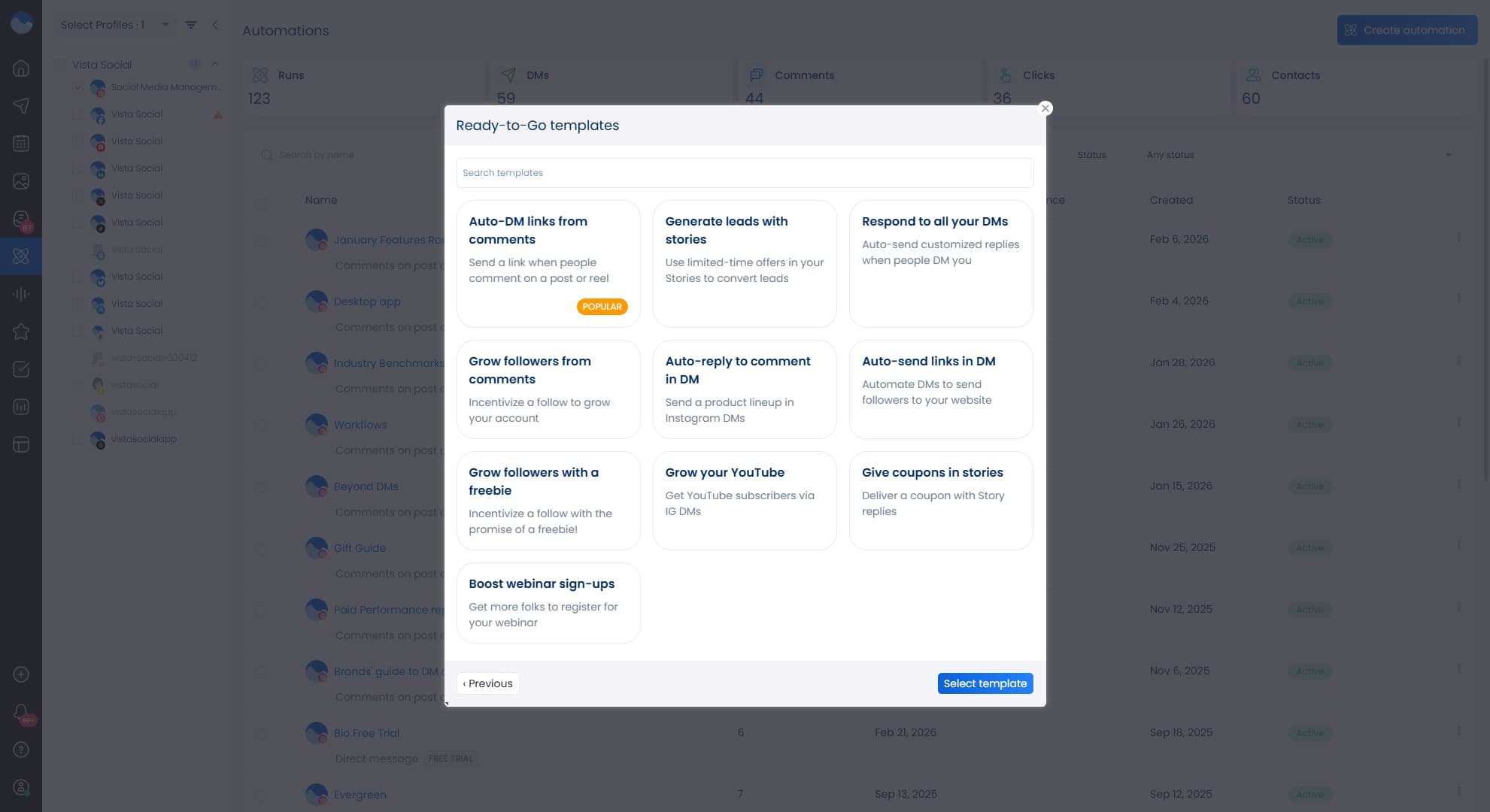1490x812 pixels.
Task: Open the Media library icon
Action: 20,180
